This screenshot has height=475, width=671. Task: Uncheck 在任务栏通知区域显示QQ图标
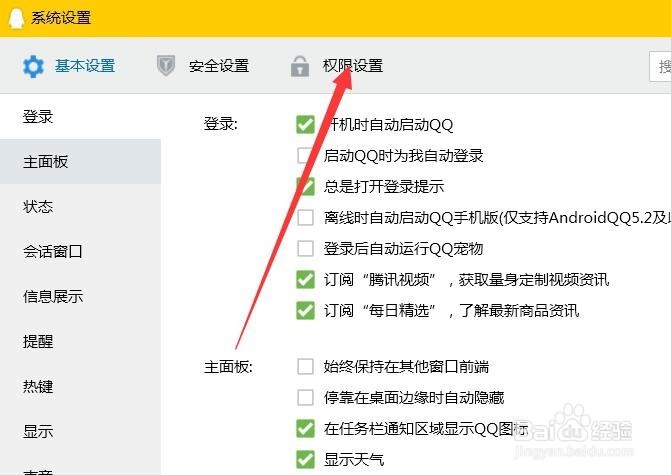[x=305, y=428]
